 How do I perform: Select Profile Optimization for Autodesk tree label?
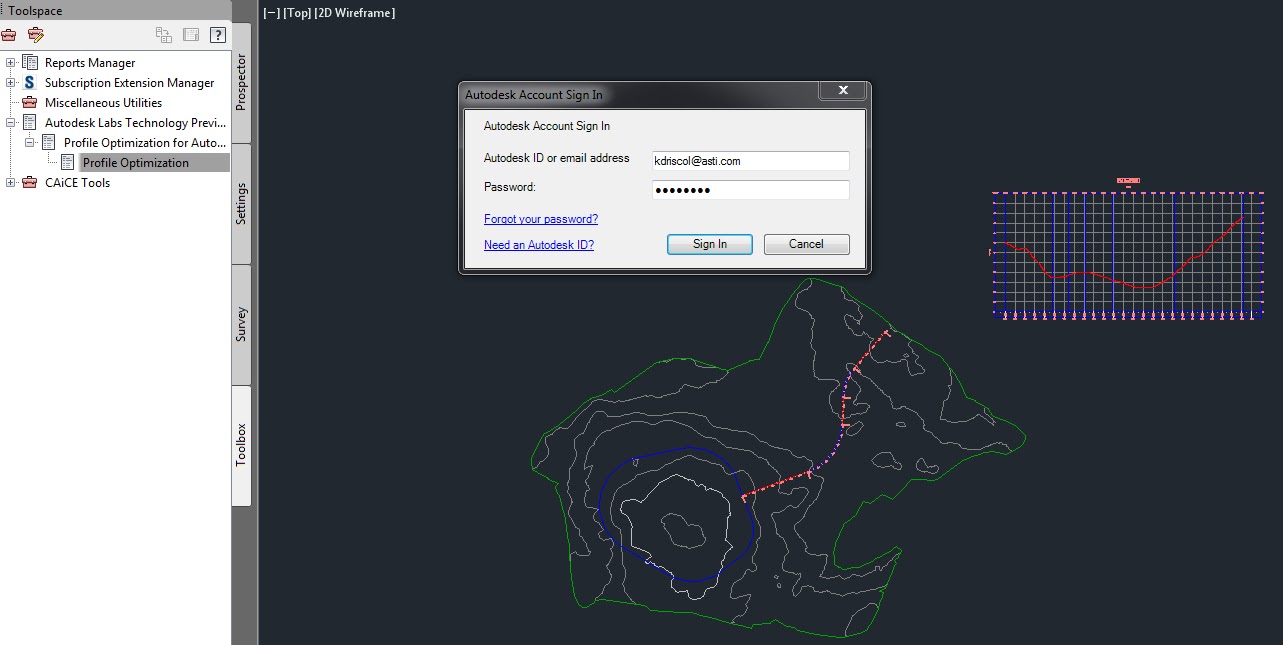pos(145,143)
